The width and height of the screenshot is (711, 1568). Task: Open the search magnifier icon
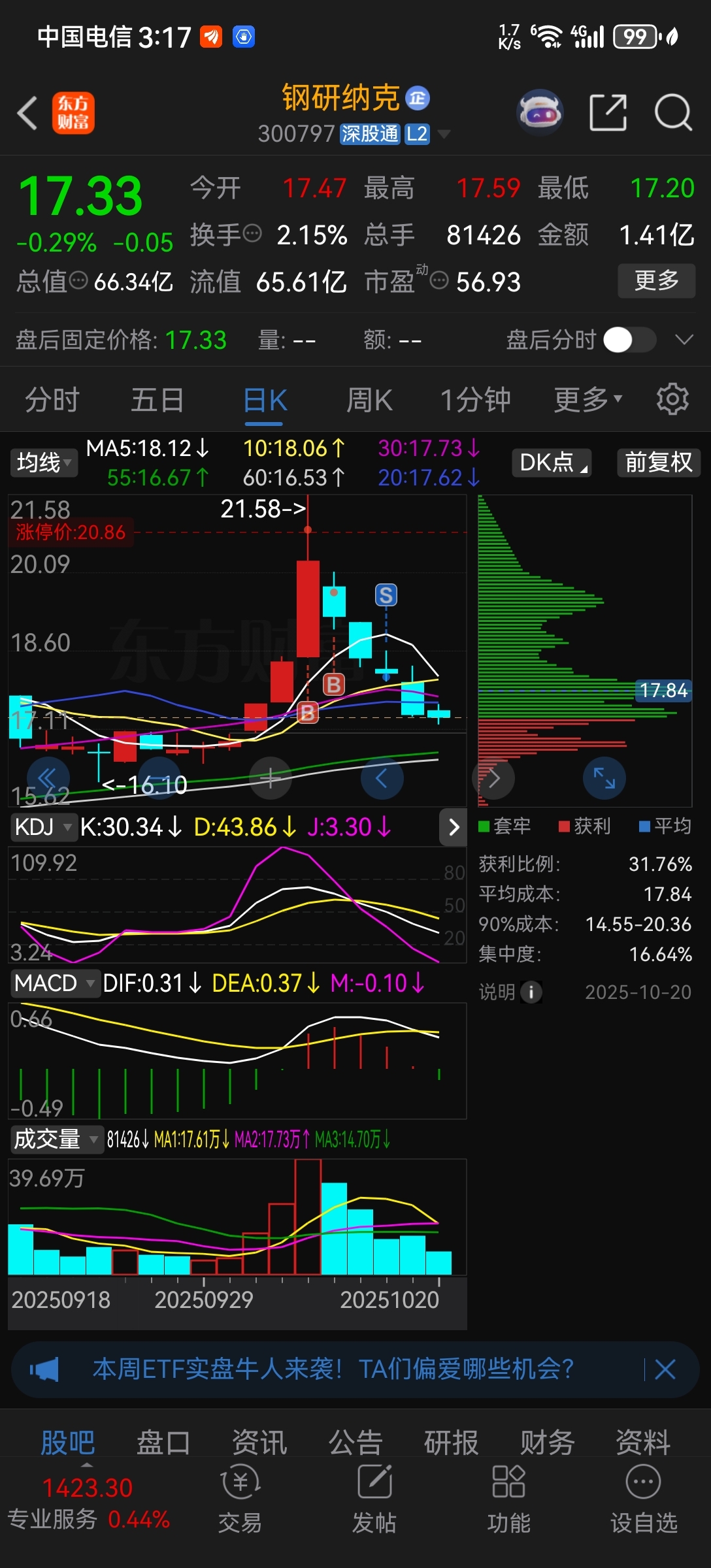673,112
